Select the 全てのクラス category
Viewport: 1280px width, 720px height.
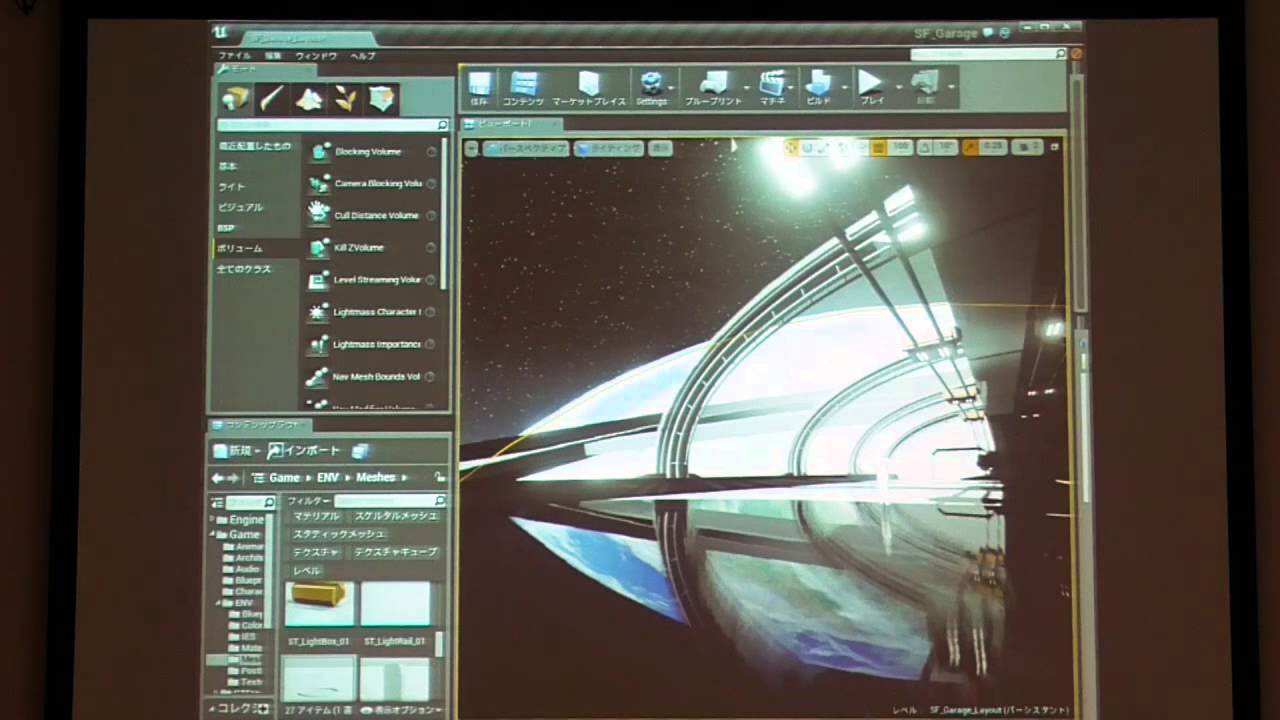[x=244, y=269]
